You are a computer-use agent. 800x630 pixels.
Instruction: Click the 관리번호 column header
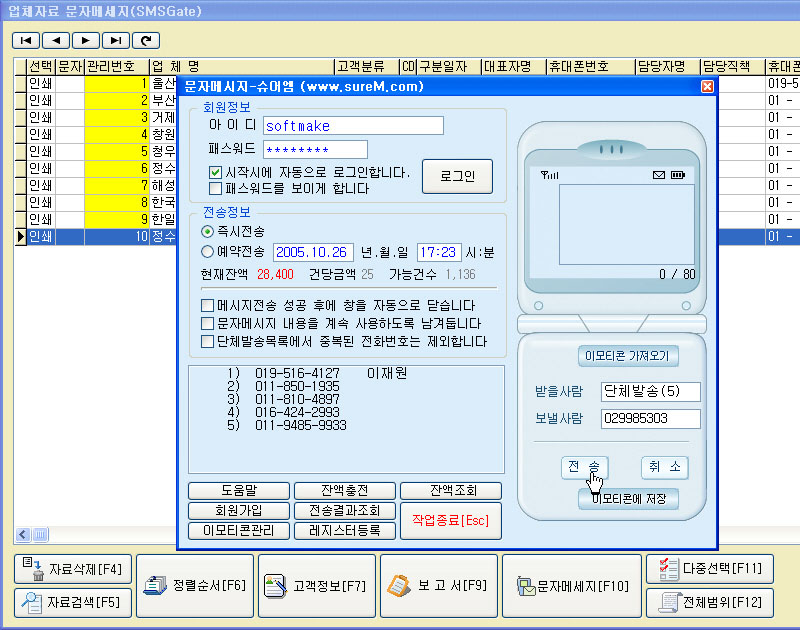pyautogui.click(x=117, y=66)
